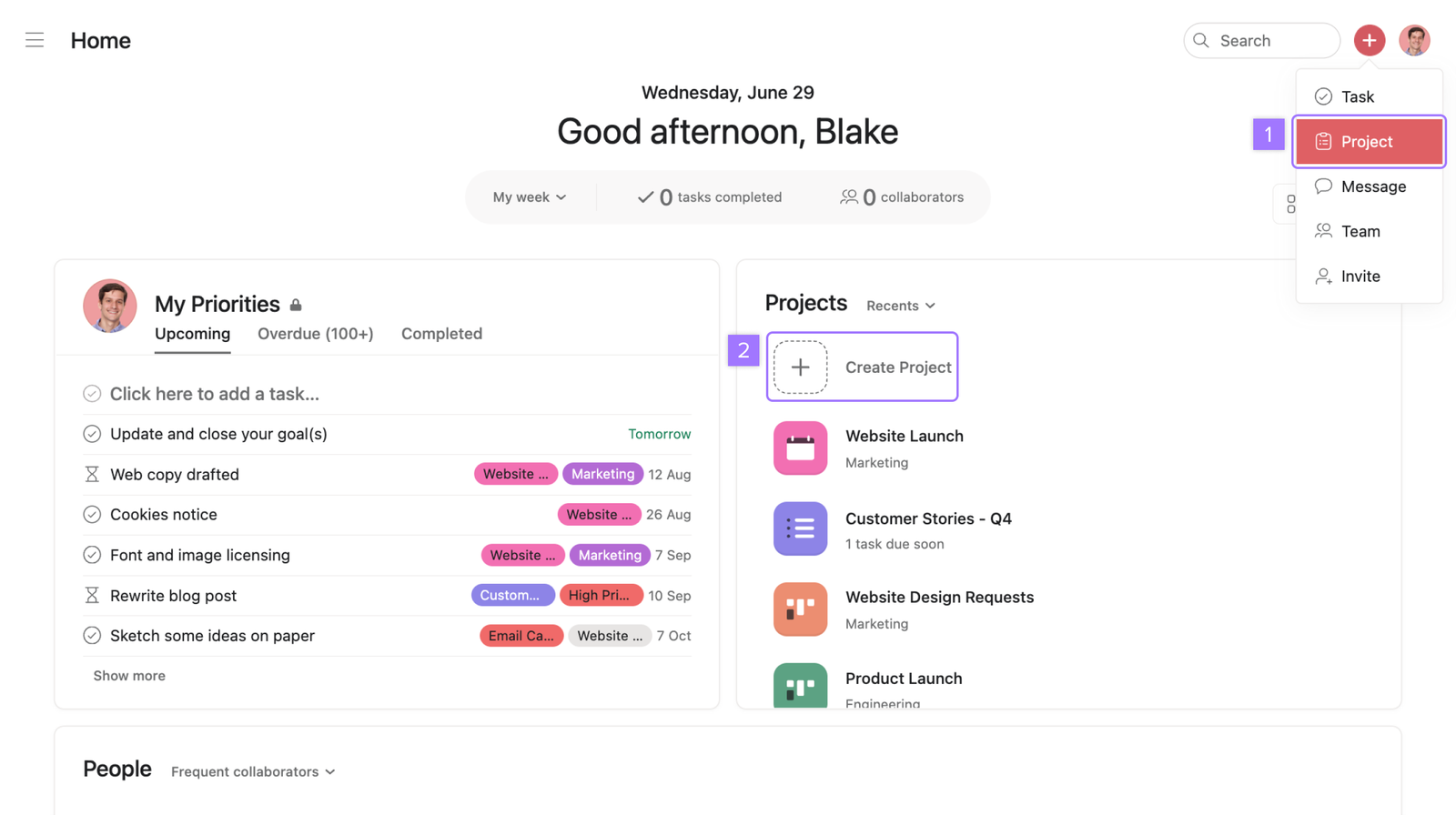Select Message from the quick-add menu

pyautogui.click(x=1372, y=186)
